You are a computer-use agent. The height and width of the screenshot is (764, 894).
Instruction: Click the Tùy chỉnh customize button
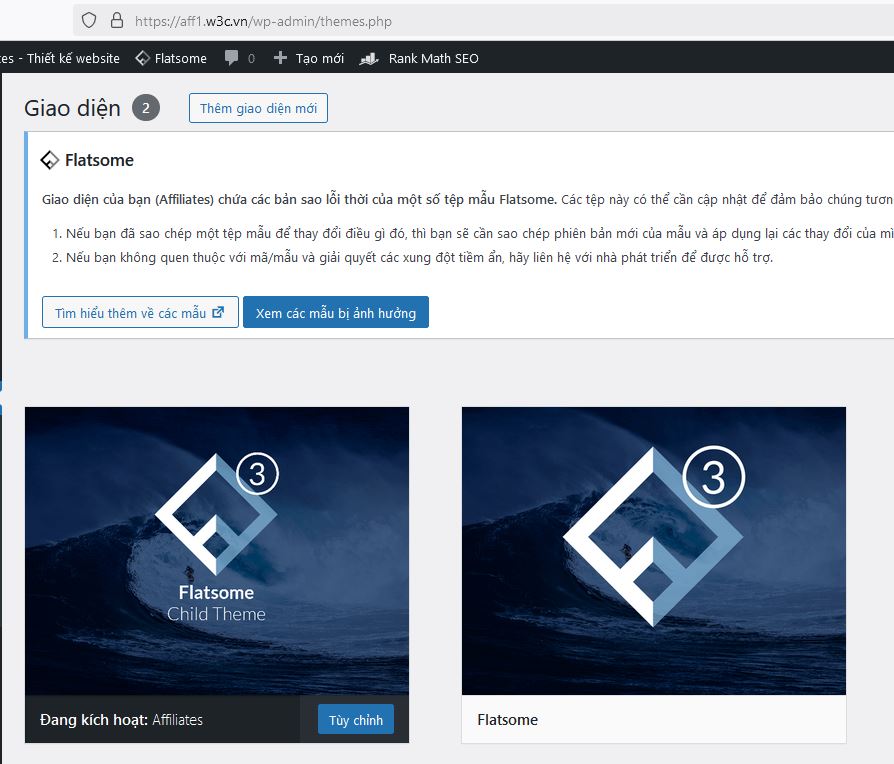(x=356, y=720)
